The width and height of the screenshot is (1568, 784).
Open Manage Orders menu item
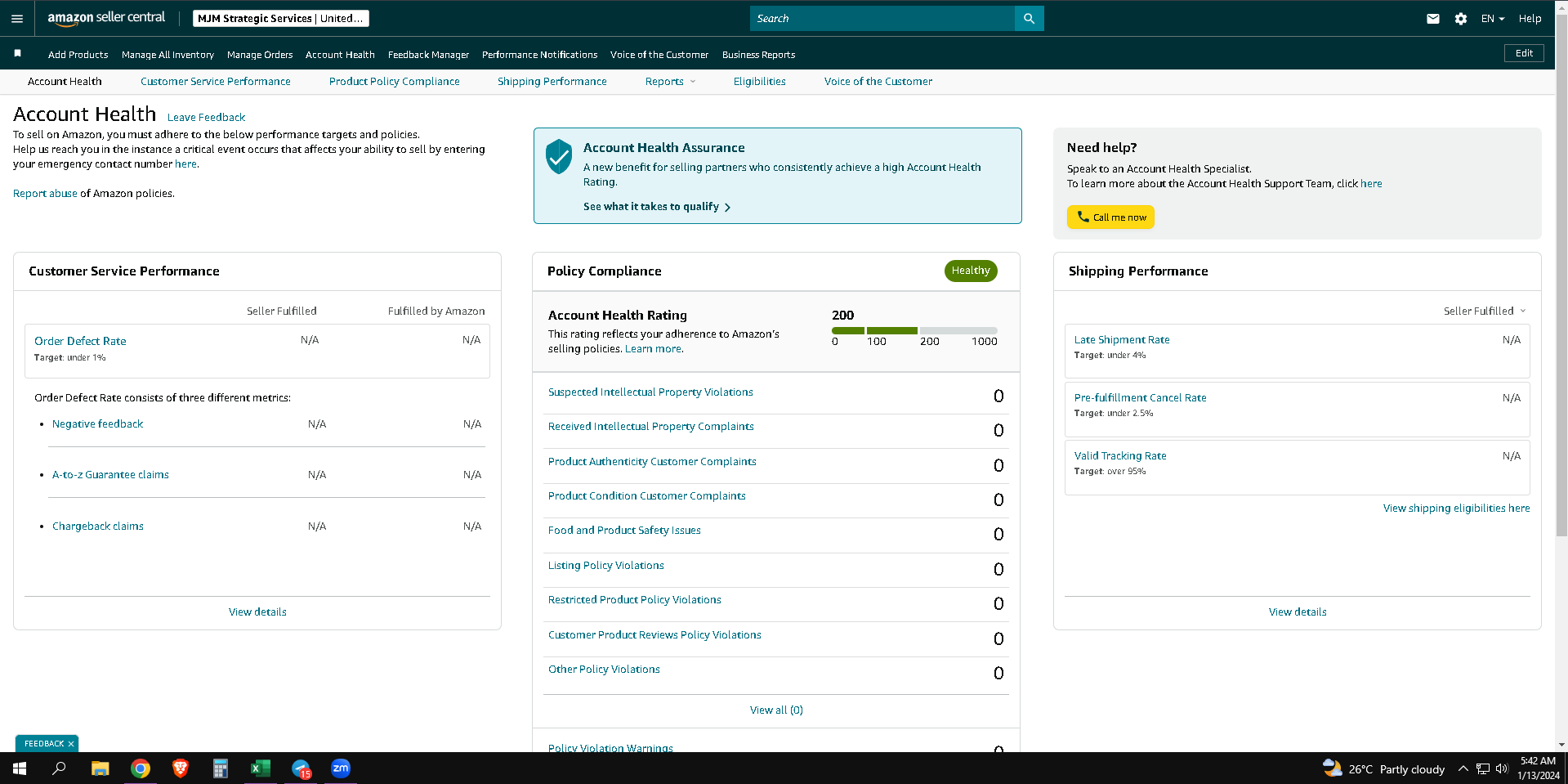(260, 55)
